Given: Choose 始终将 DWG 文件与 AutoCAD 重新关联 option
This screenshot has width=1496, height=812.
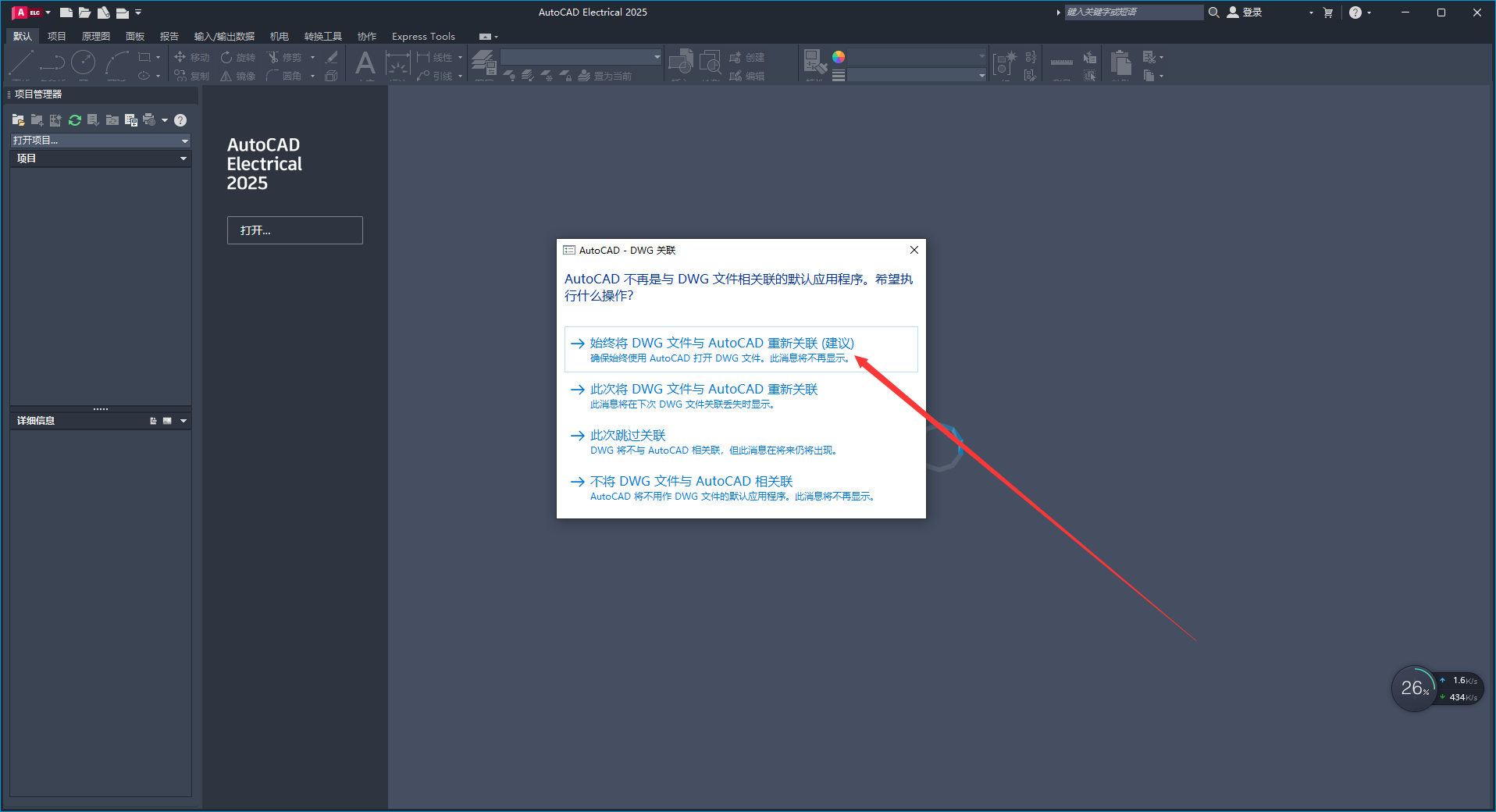Looking at the screenshot, I should click(x=721, y=344).
